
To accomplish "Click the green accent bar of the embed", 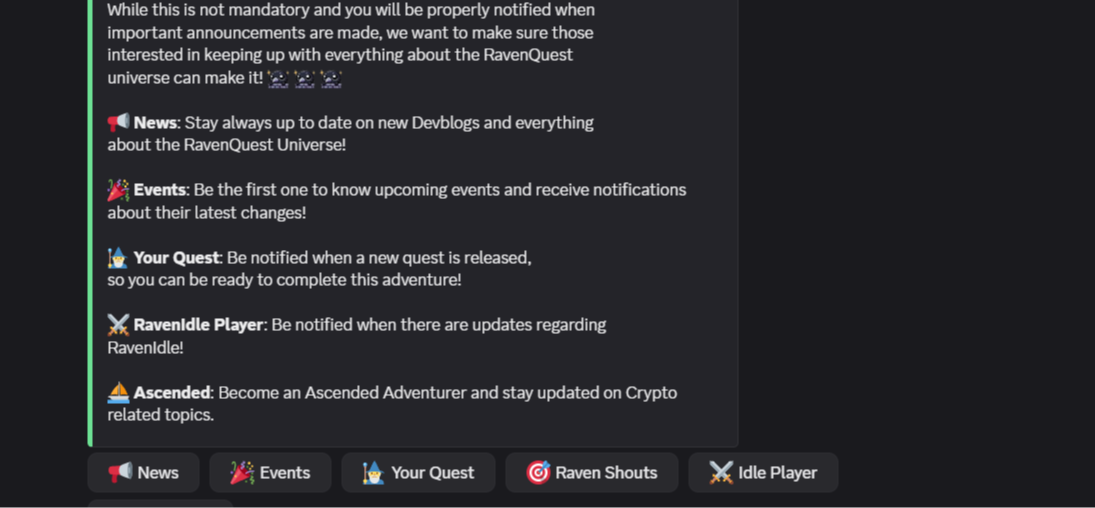I will pyautogui.click(x=90, y=222).
